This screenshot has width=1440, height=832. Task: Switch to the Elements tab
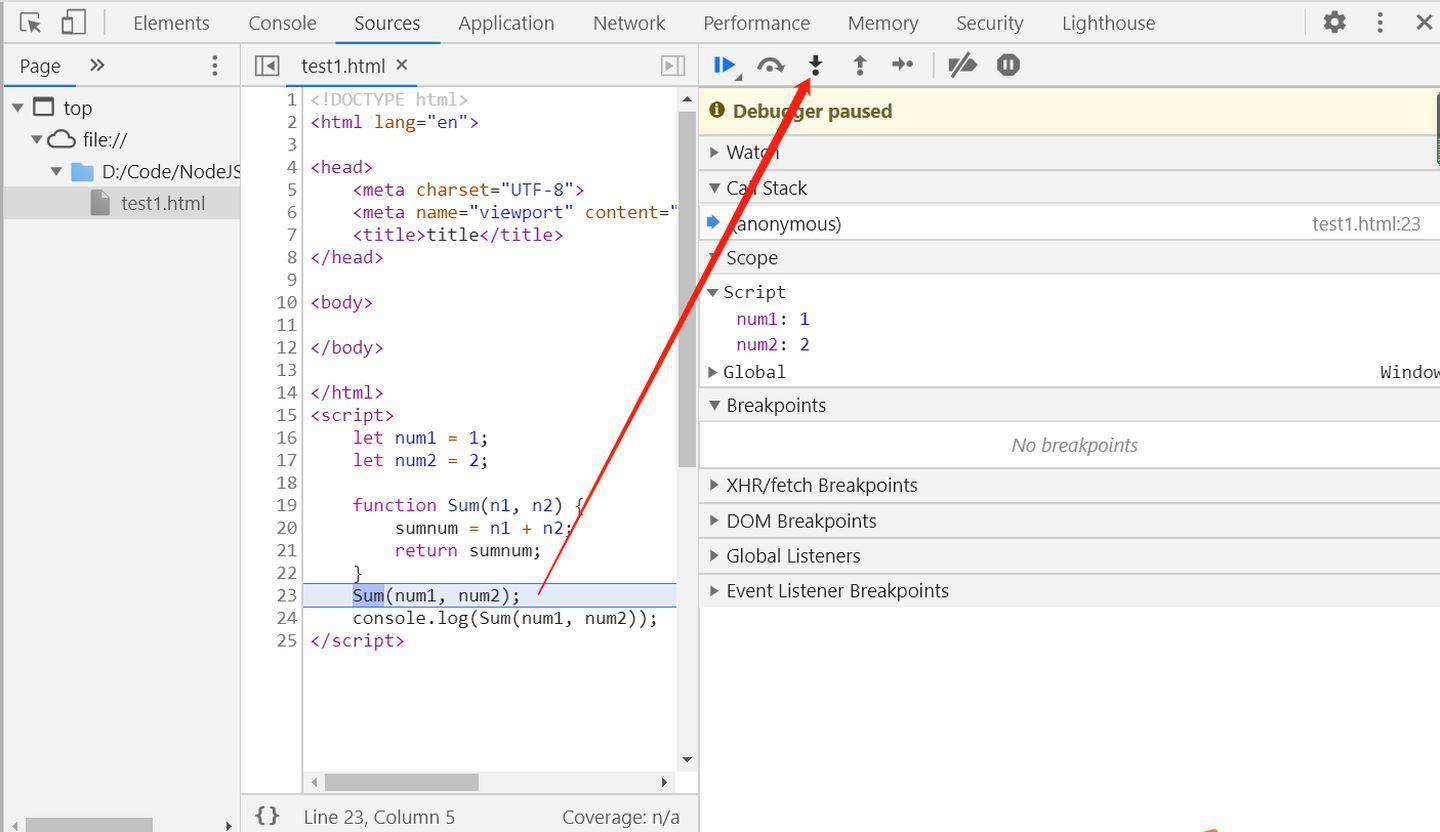(171, 23)
